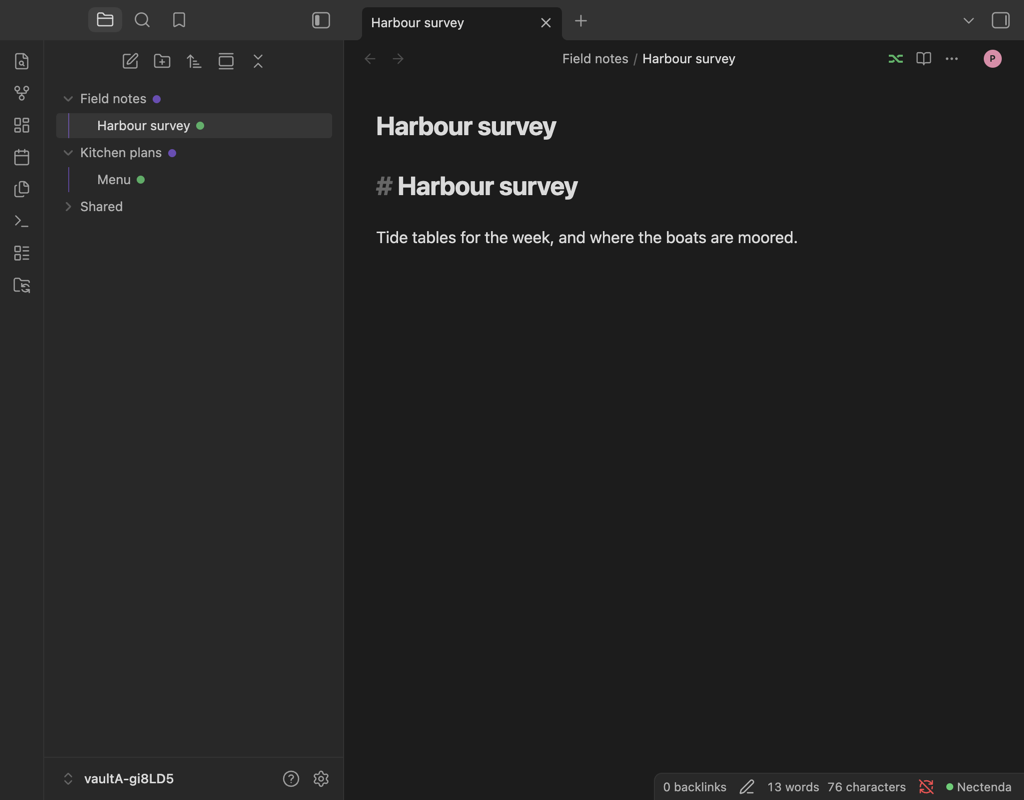Click the folder sync ribbon icon
The image size is (1024, 800).
[x=22, y=285]
